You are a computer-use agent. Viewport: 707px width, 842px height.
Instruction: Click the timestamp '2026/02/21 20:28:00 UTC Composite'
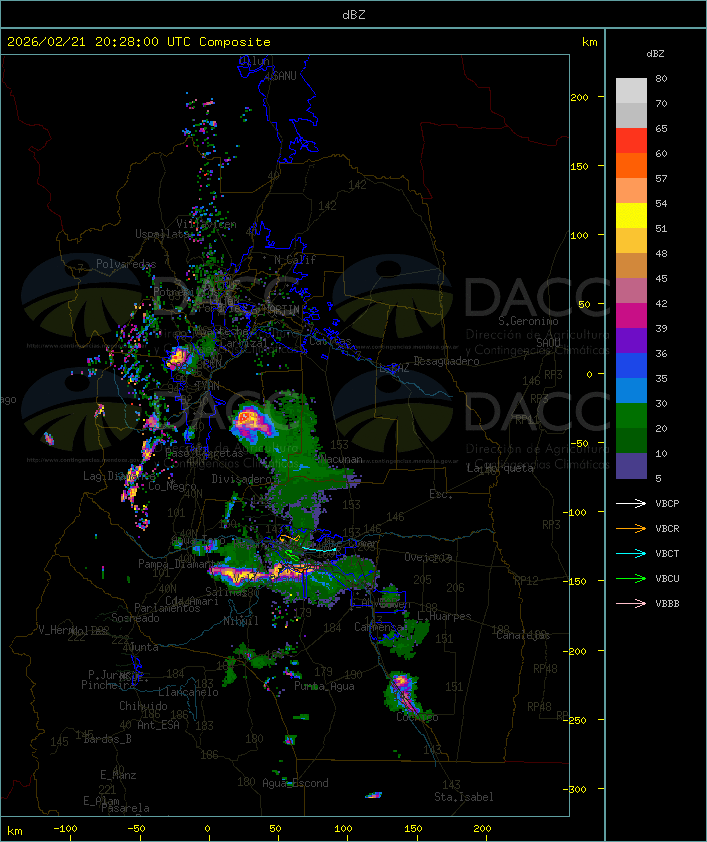139,42
